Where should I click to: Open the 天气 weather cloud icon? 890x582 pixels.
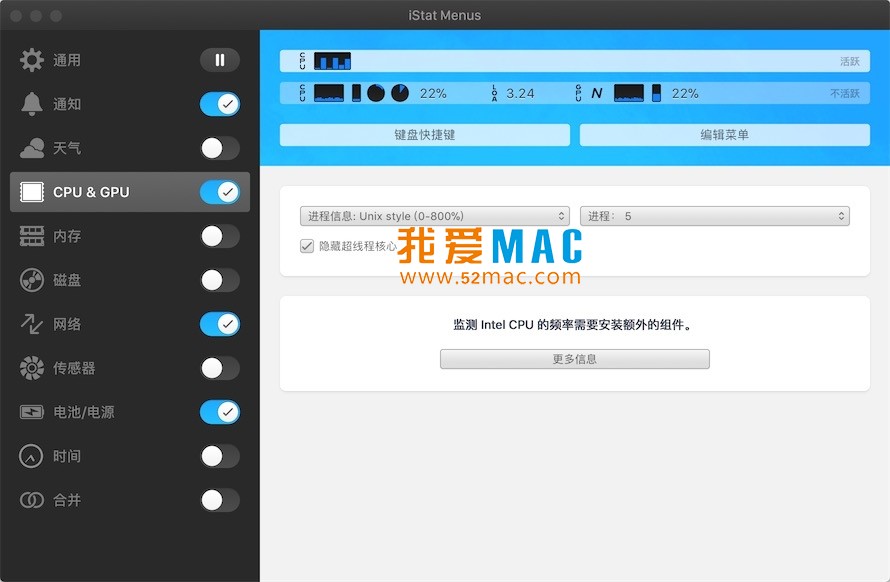(32, 148)
